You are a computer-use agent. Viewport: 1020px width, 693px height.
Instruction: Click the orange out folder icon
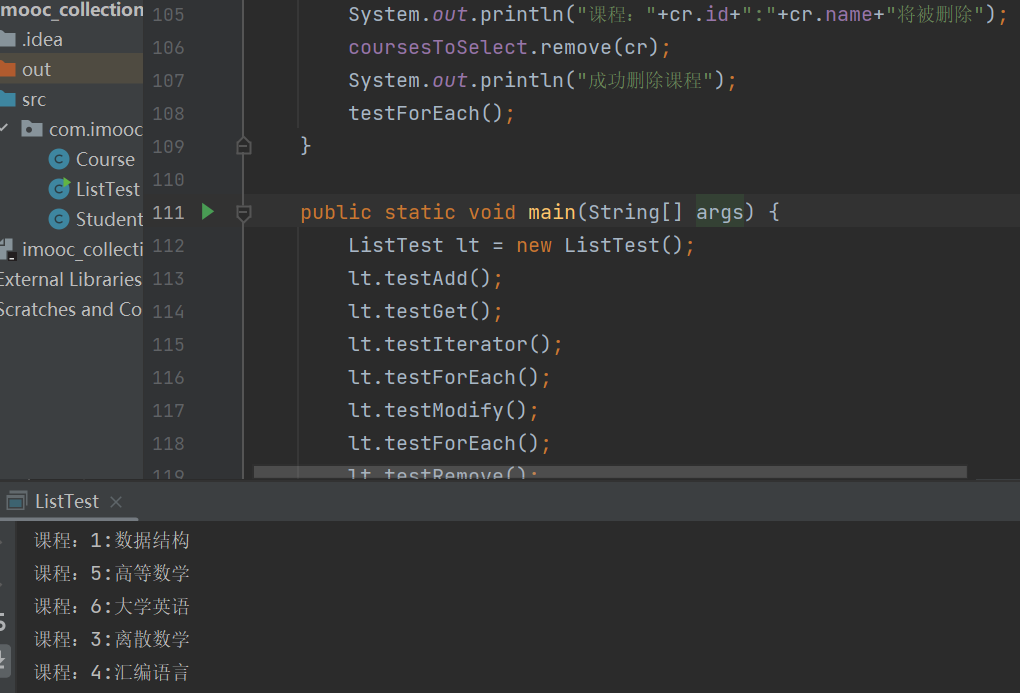point(7,70)
